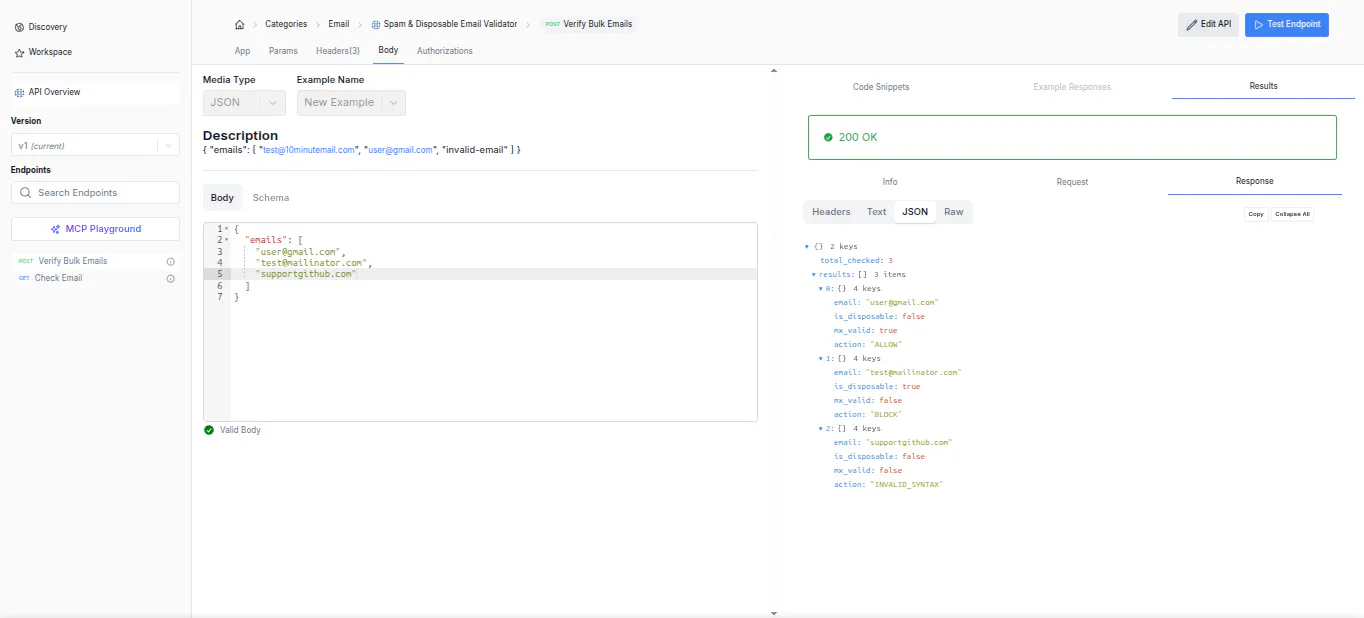Click action "BLOCK" value

tap(886, 414)
